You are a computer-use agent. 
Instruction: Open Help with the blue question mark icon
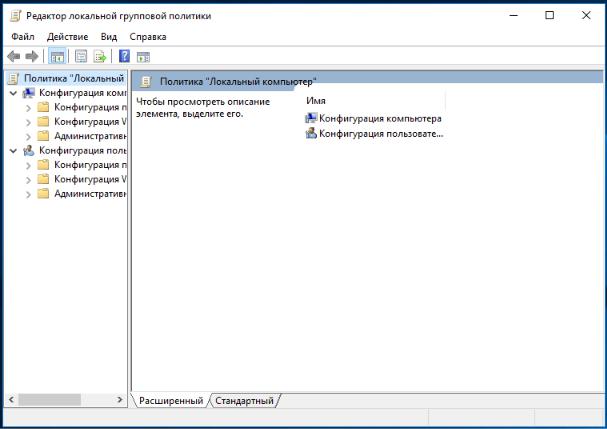[124, 56]
